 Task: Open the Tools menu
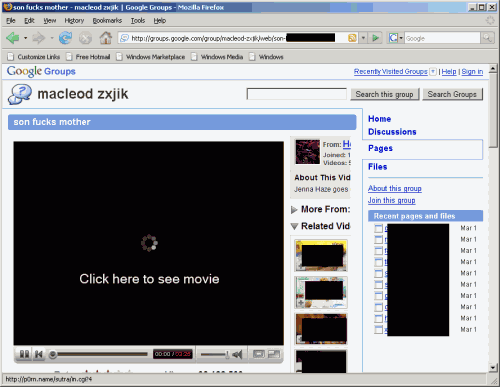[x=138, y=21]
